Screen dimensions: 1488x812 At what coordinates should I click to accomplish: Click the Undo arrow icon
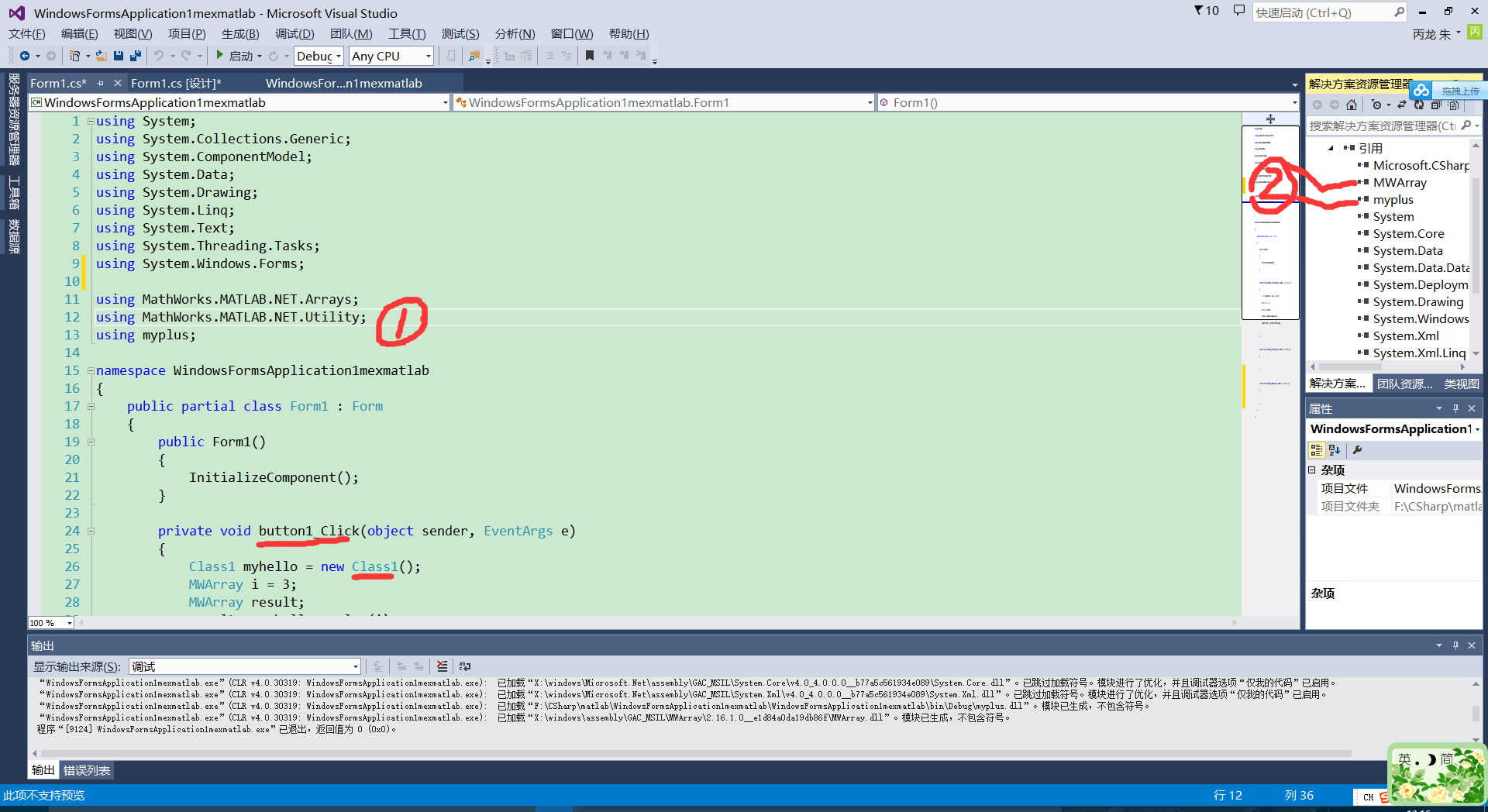tap(159, 56)
